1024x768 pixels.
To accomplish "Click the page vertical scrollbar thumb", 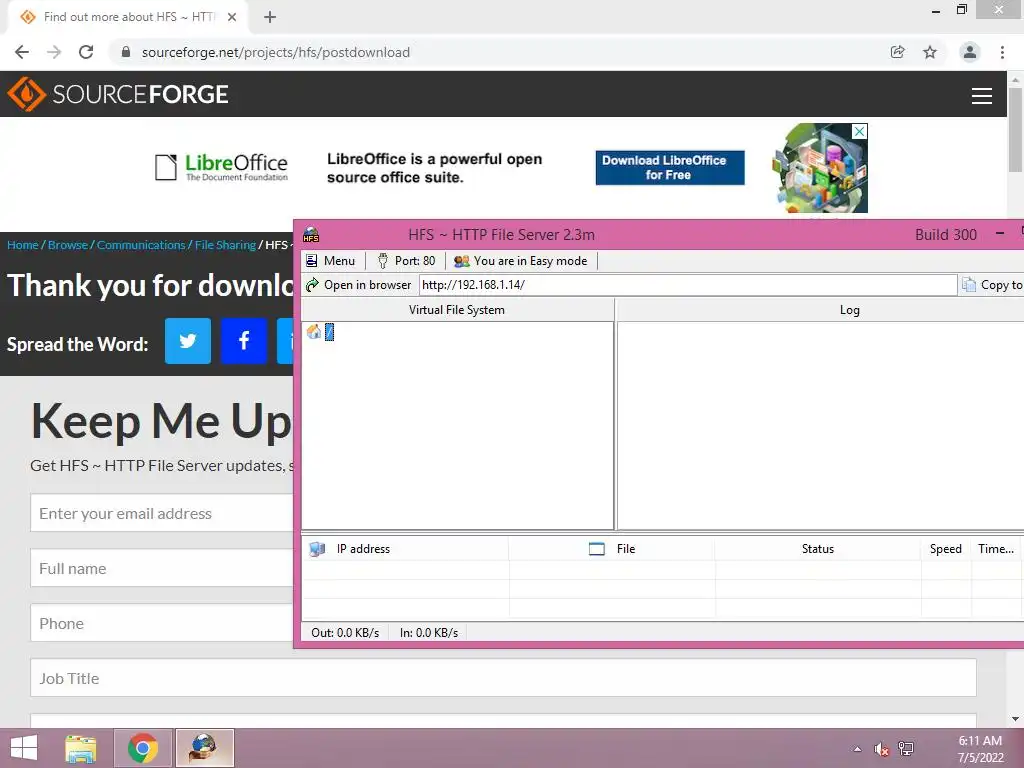I will pos(1016,129).
